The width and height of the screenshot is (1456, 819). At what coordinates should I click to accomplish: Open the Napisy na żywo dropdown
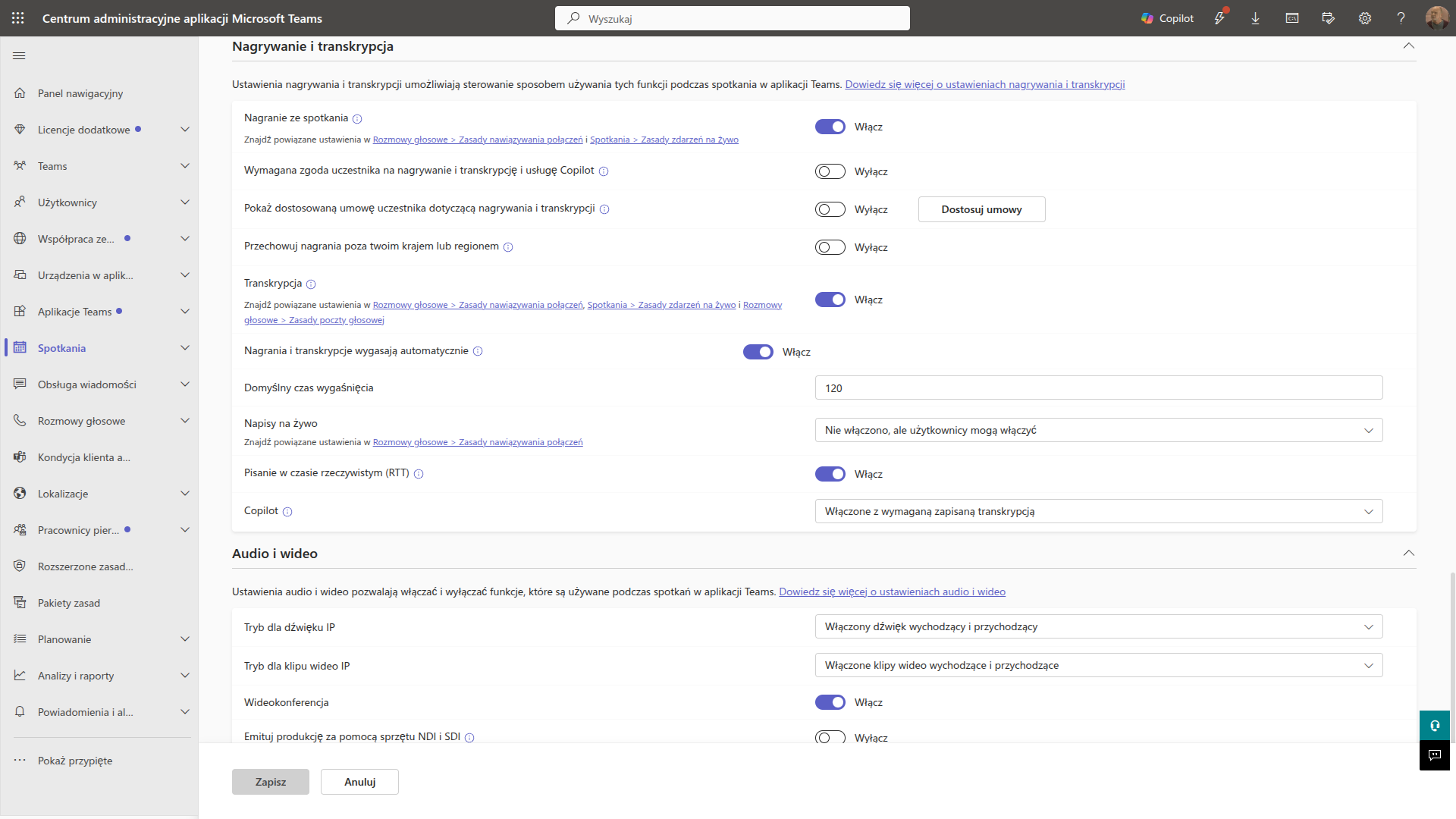pyautogui.click(x=1099, y=430)
